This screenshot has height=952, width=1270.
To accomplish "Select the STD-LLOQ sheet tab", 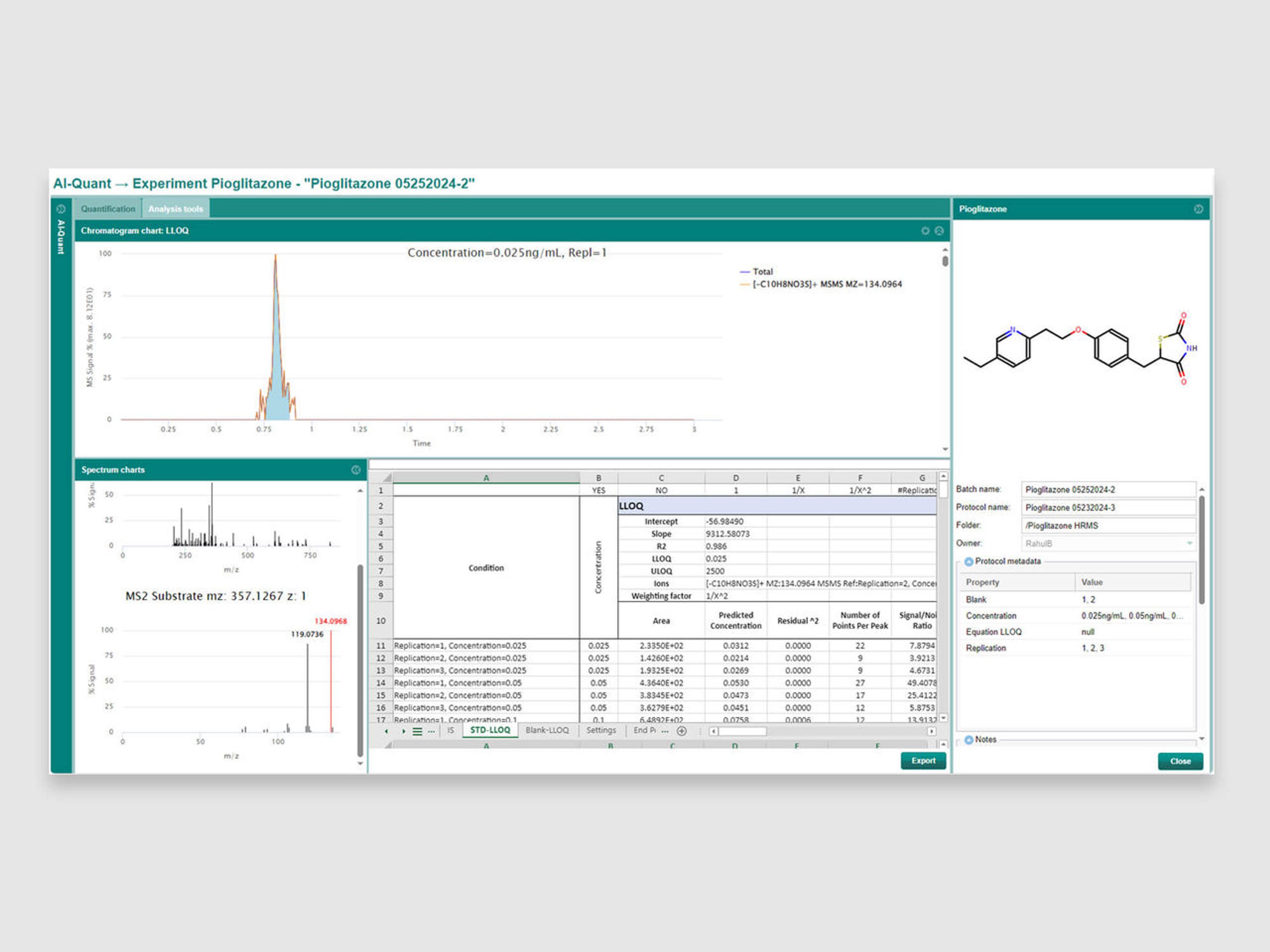I will (490, 731).
